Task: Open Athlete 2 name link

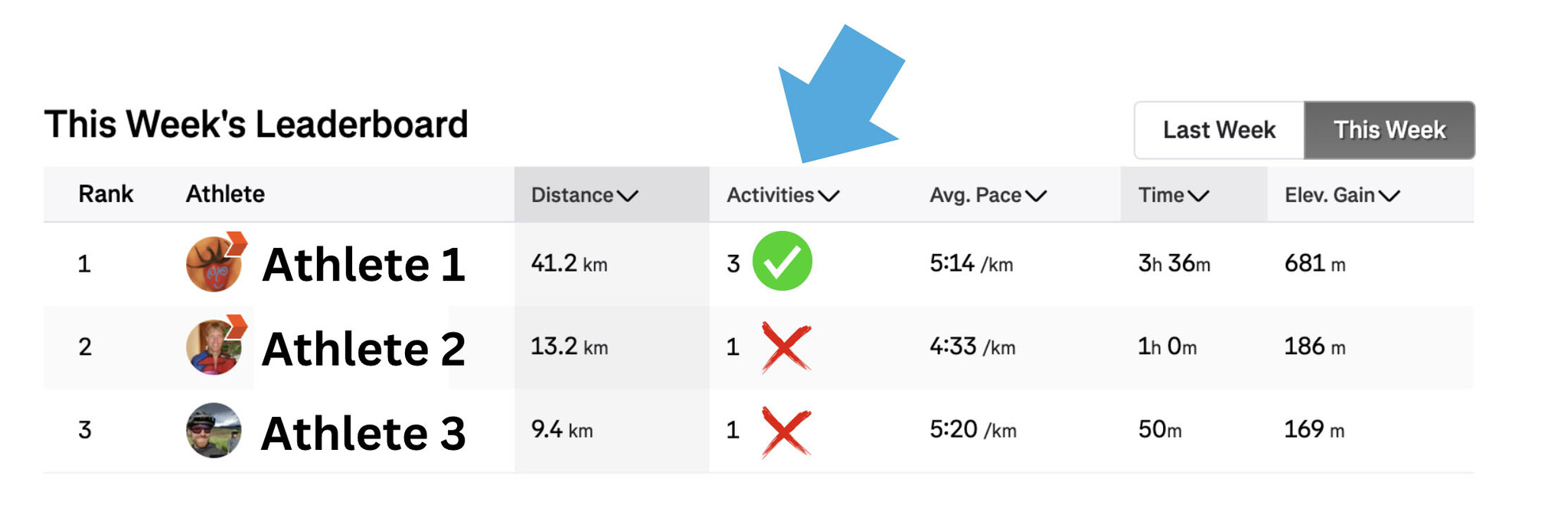Action: point(364,349)
